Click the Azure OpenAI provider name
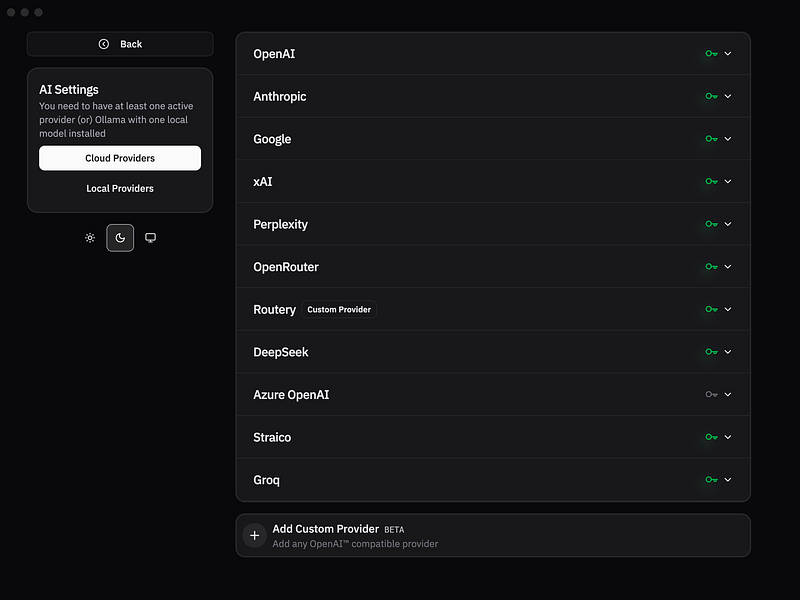The height and width of the screenshot is (600, 800). (x=291, y=395)
